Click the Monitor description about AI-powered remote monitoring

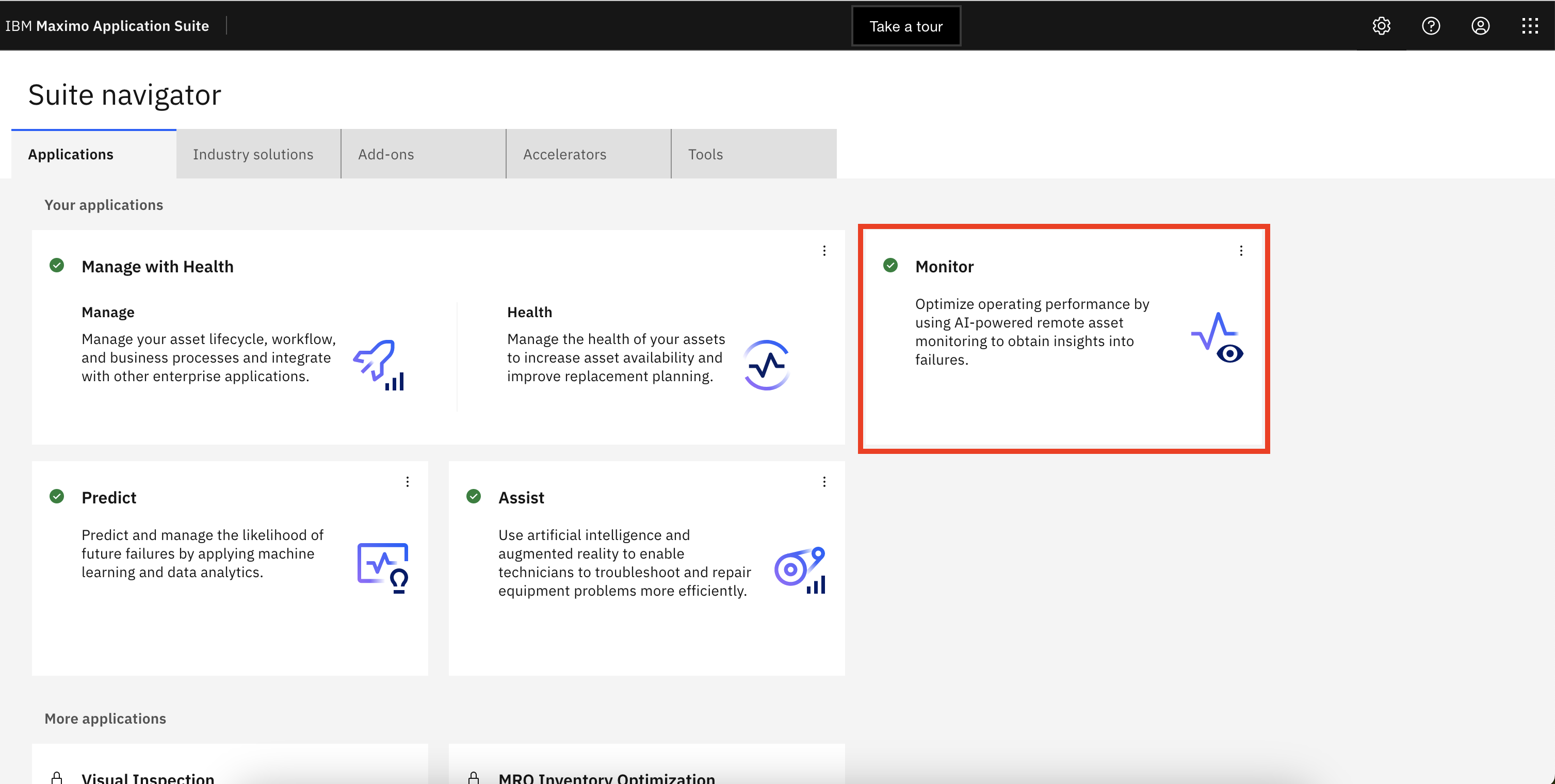click(1032, 332)
